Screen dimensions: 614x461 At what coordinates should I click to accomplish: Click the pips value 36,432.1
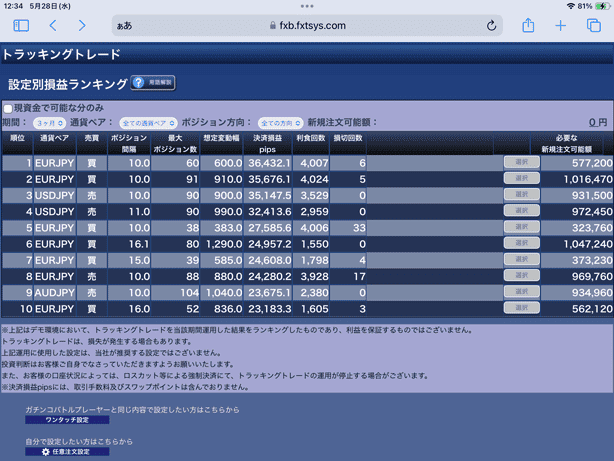[269, 163]
